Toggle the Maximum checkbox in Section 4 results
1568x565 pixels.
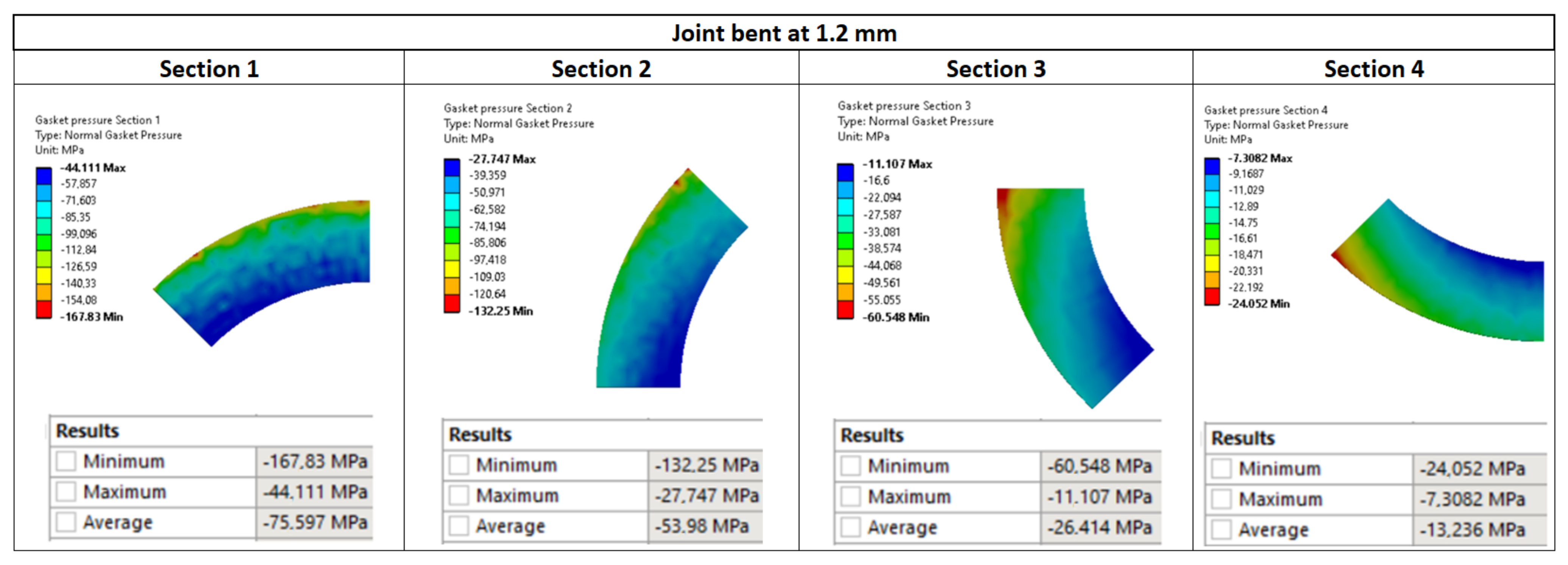point(1221,499)
